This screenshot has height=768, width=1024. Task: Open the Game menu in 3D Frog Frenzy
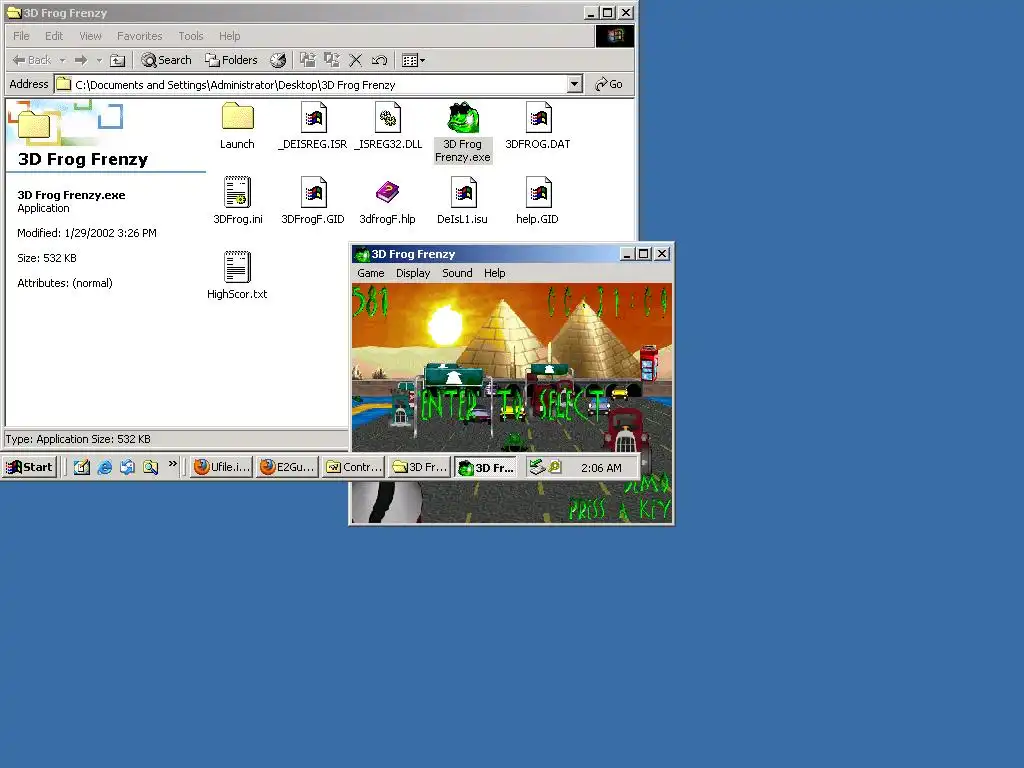point(370,273)
